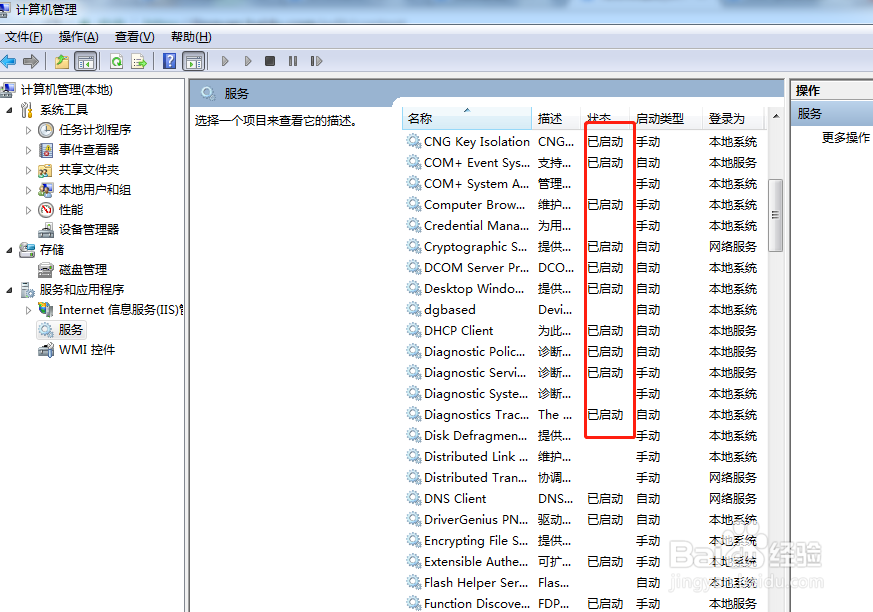
Task: Select 共享文件夹 in the tree
Action: pos(89,170)
